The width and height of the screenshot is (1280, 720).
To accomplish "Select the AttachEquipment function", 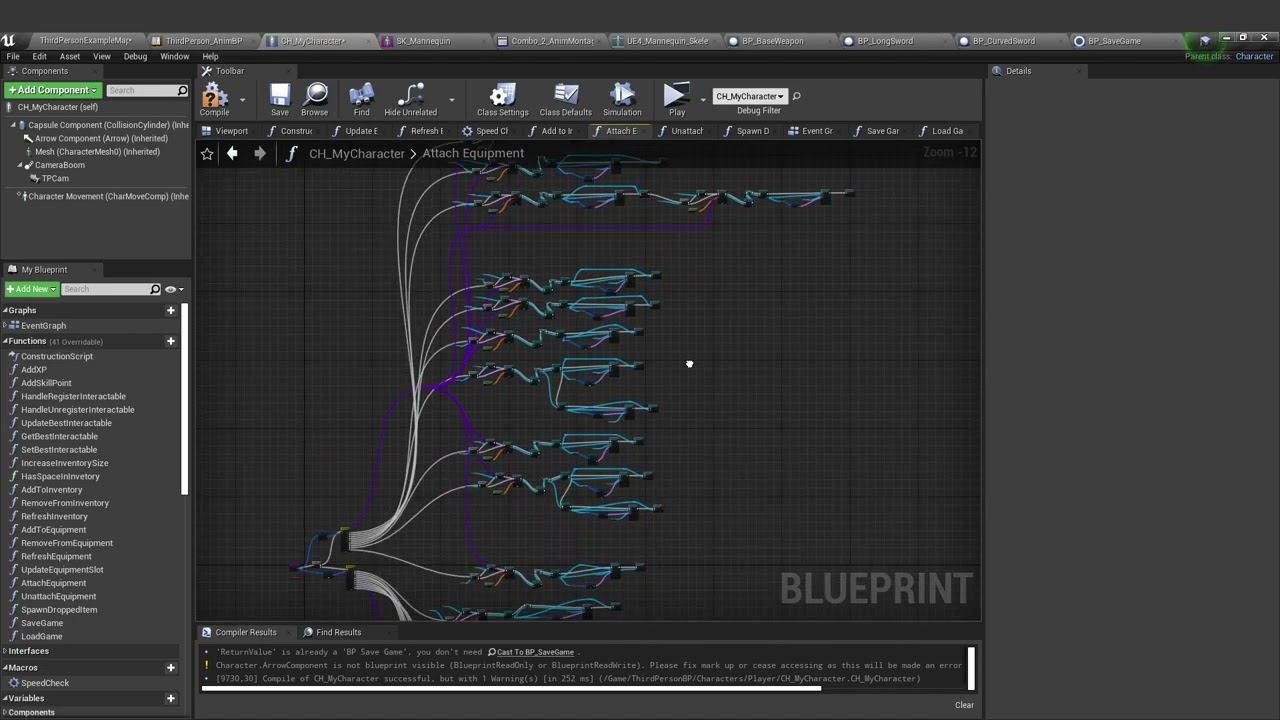I will tap(53, 583).
